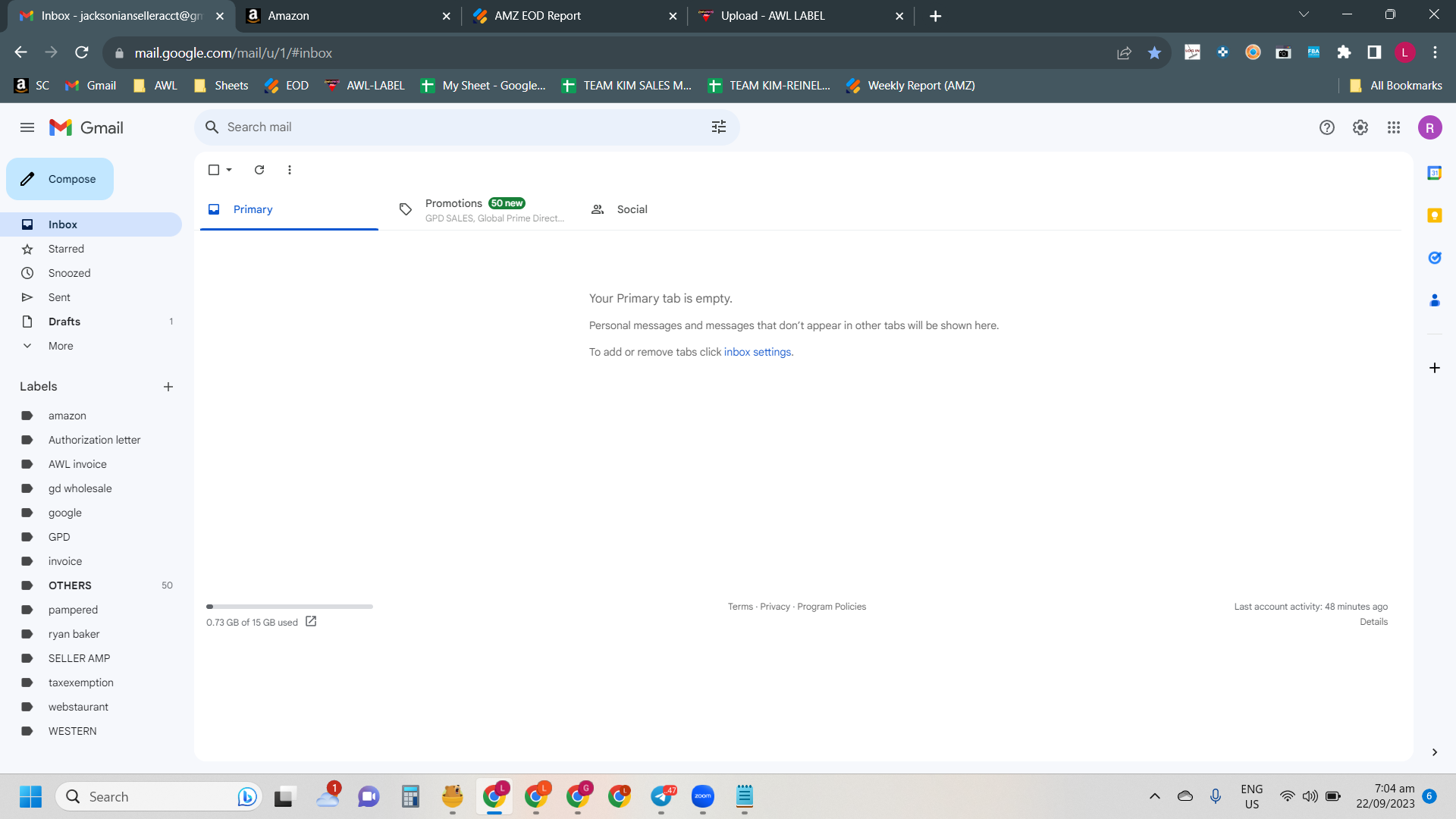Open the Windows Start button
The height and width of the screenshot is (819, 1456).
(x=30, y=796)
